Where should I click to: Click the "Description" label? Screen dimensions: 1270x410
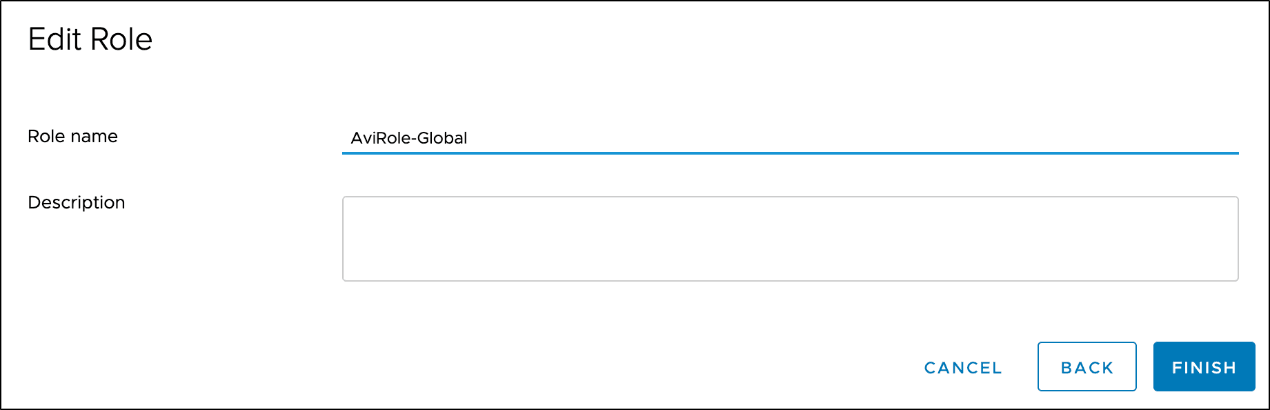[77, 202]
